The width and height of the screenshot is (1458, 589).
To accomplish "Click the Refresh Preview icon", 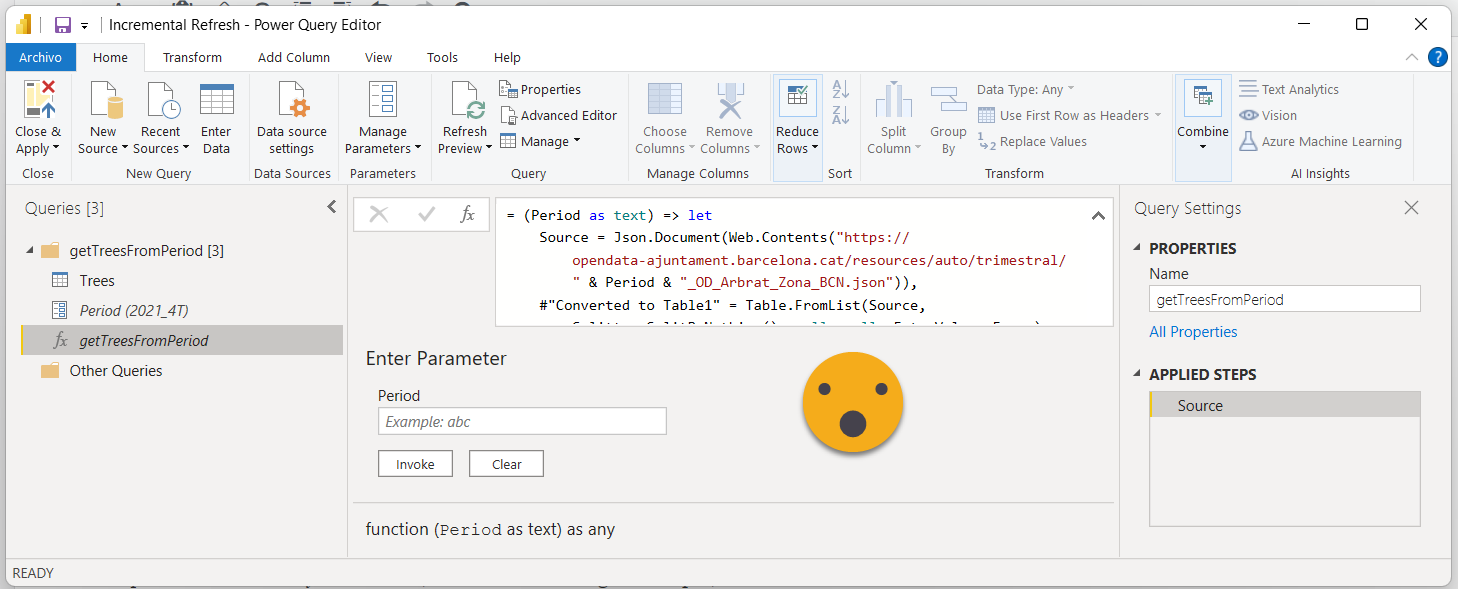I will tap(466, 101).
